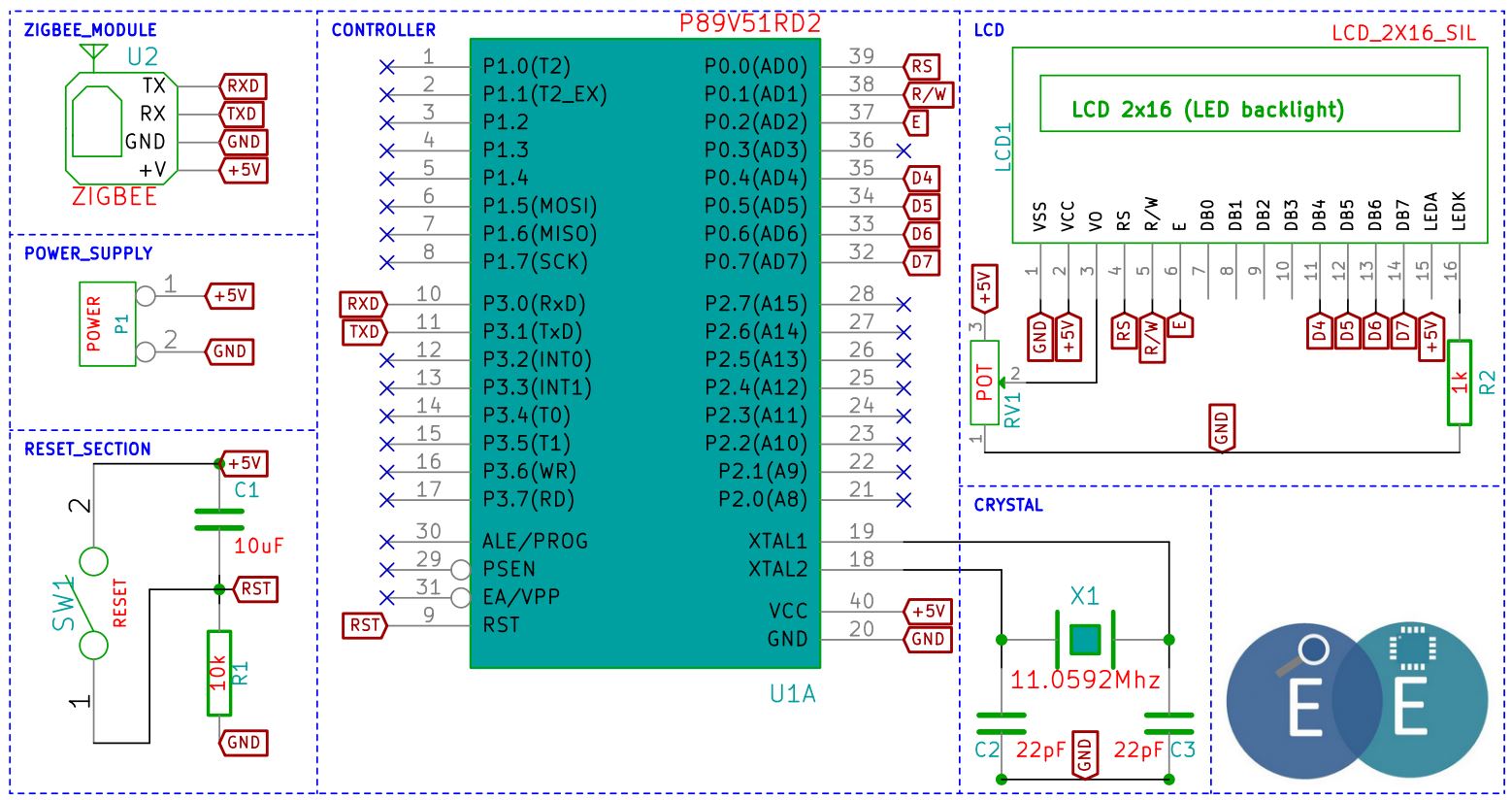1512x800 pixels.
Task: Click the ZIGBEE module U2 body symbol
Action: (x=121, y=127)
